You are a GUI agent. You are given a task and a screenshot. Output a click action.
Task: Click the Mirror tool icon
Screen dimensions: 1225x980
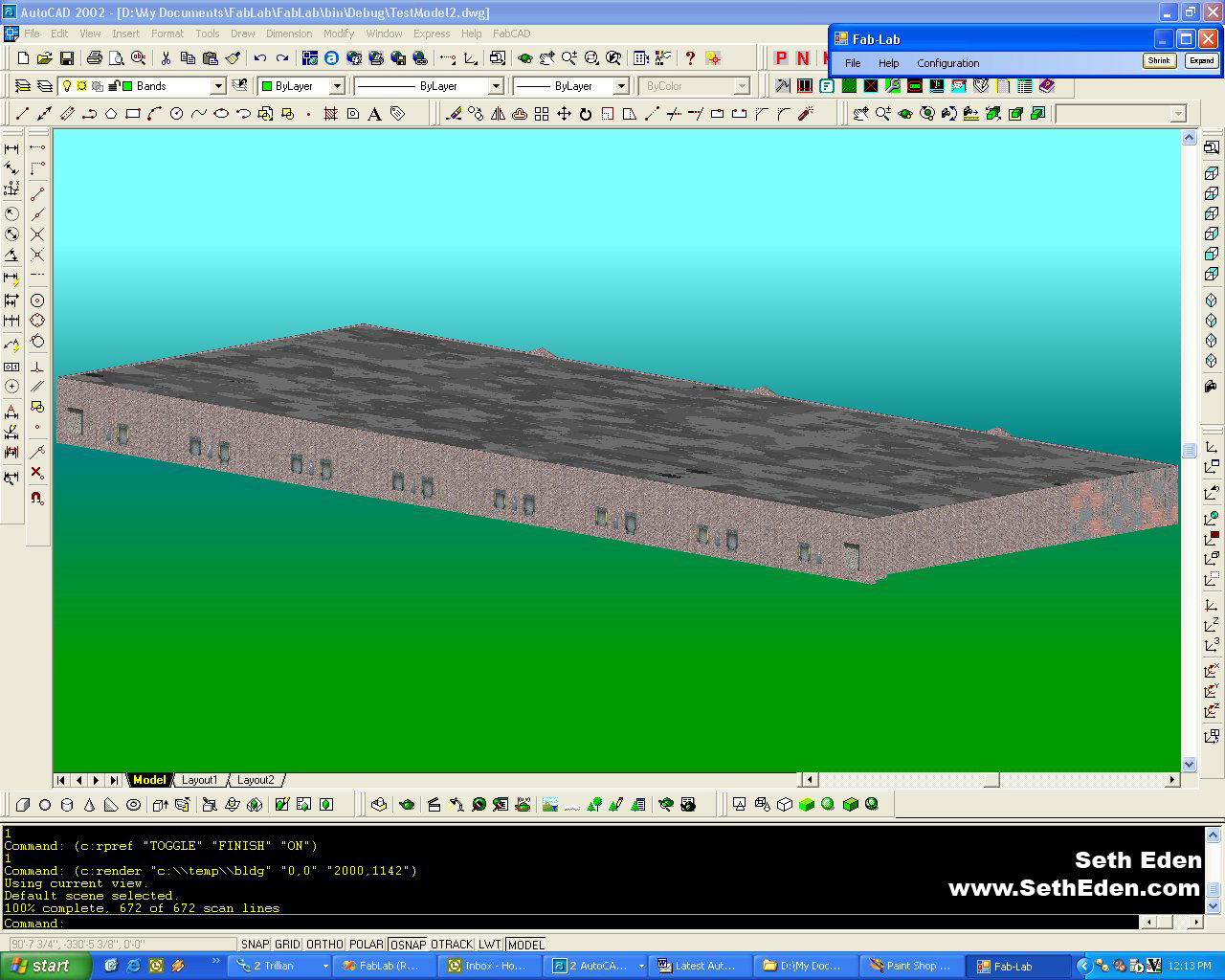click(498, 114)
